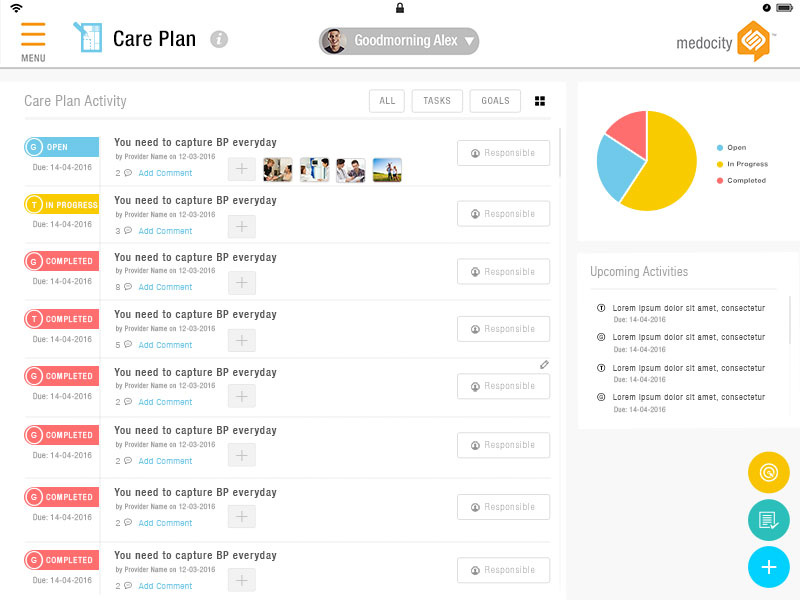Viewport: 800px width, 600px height.
Task: Expand the IN PROGRESS task's Responsible selector
Action: coord(503,213)
